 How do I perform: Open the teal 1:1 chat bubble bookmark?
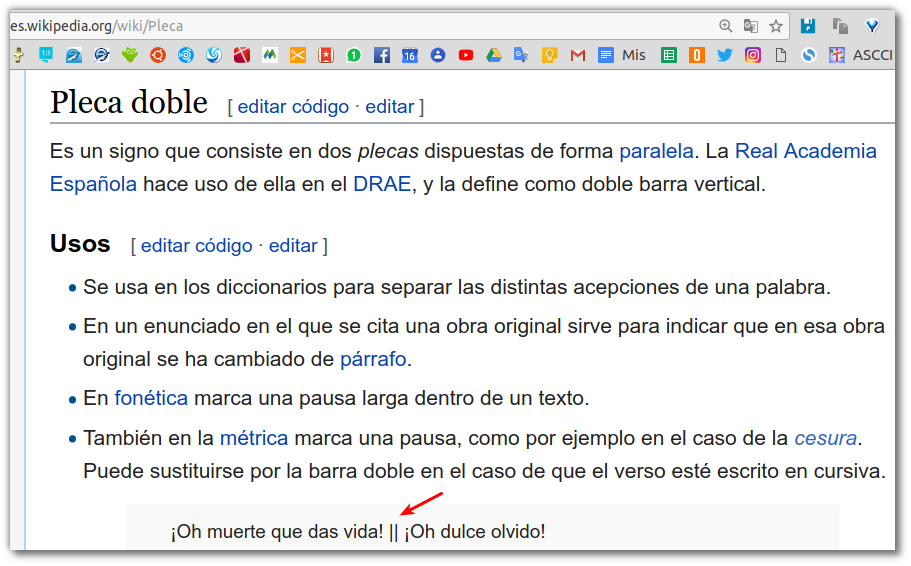(45, 55)
